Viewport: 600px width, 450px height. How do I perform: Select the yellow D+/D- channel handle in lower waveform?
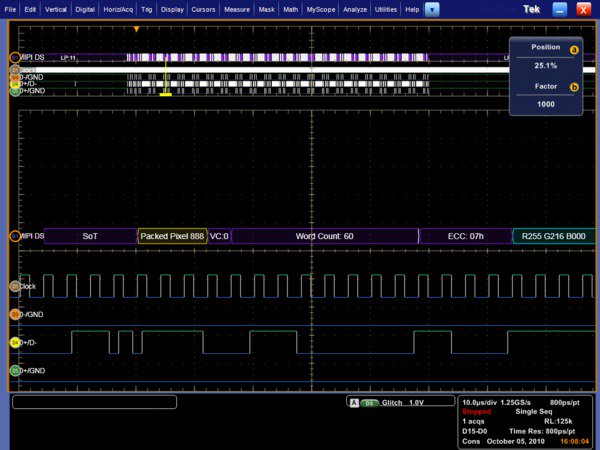14,343
